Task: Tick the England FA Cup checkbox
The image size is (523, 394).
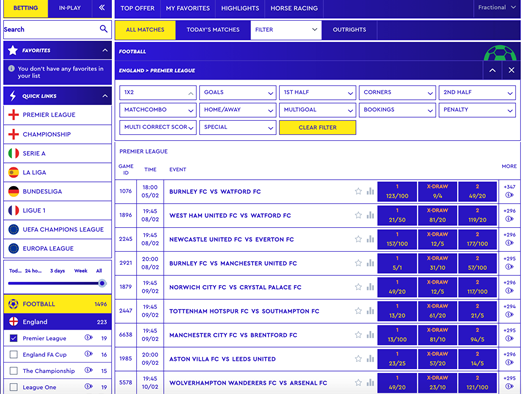Action: (13, 354)
